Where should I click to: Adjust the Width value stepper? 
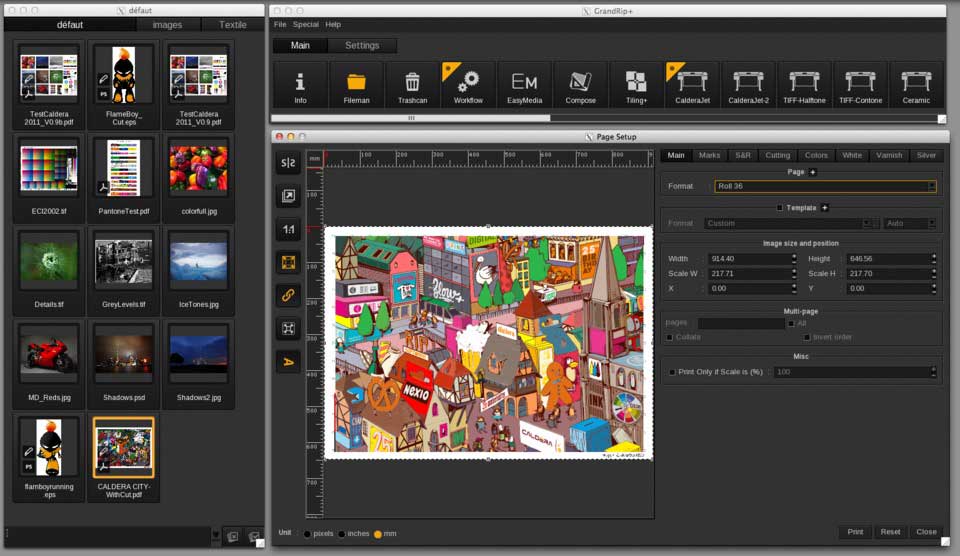794,258
